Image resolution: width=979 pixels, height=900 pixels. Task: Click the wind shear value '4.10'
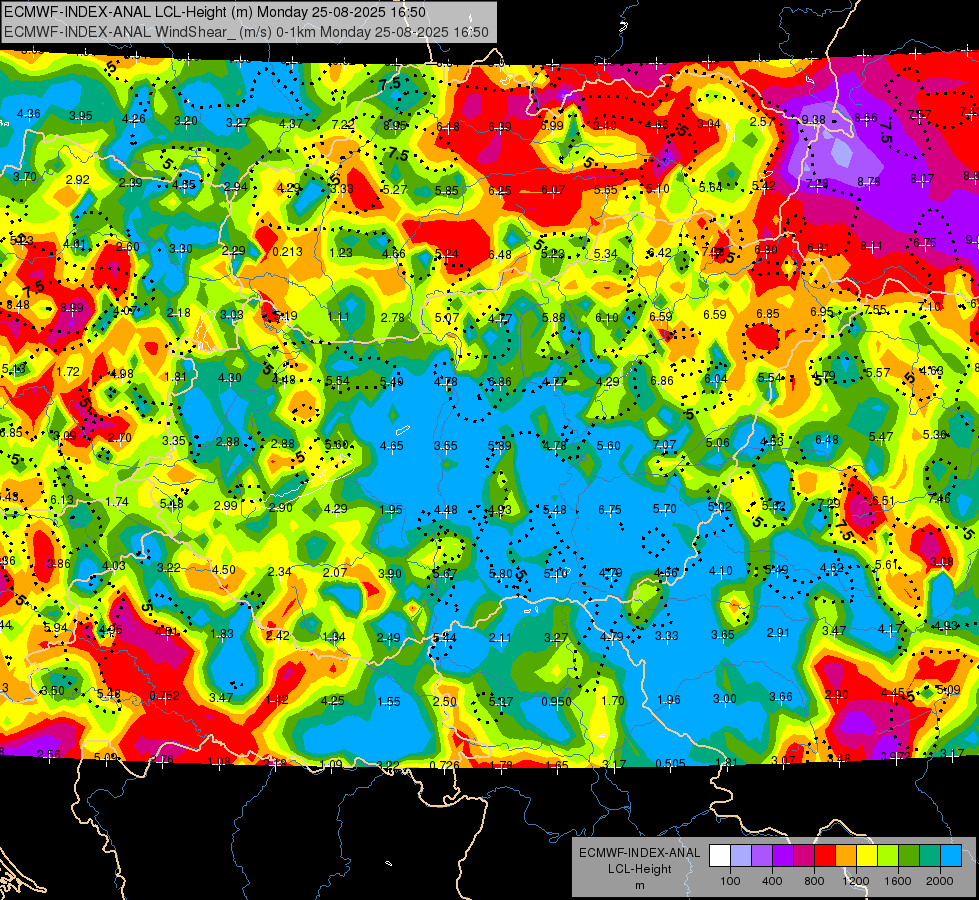(x=721, y=571)
